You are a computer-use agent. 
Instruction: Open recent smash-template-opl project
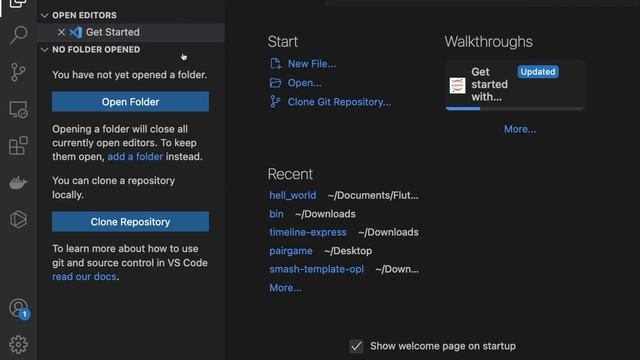point(316,269)
